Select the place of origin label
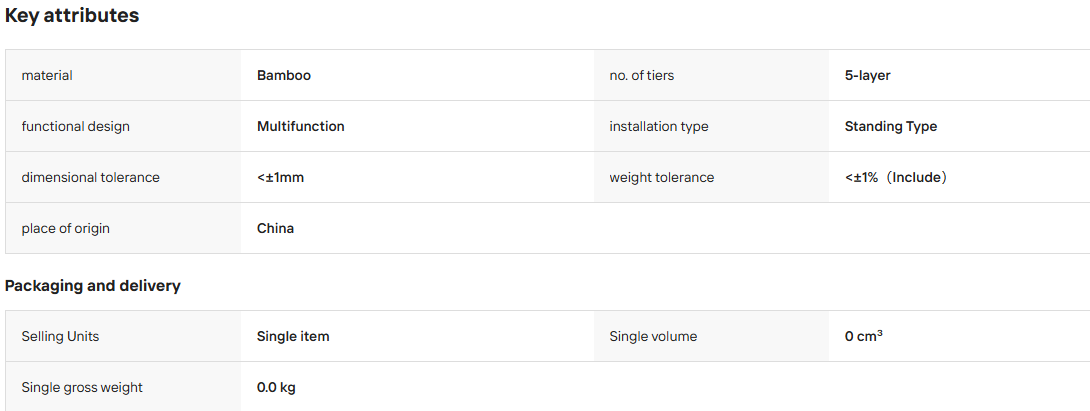The image size is (1090, 411). point(65,228)
